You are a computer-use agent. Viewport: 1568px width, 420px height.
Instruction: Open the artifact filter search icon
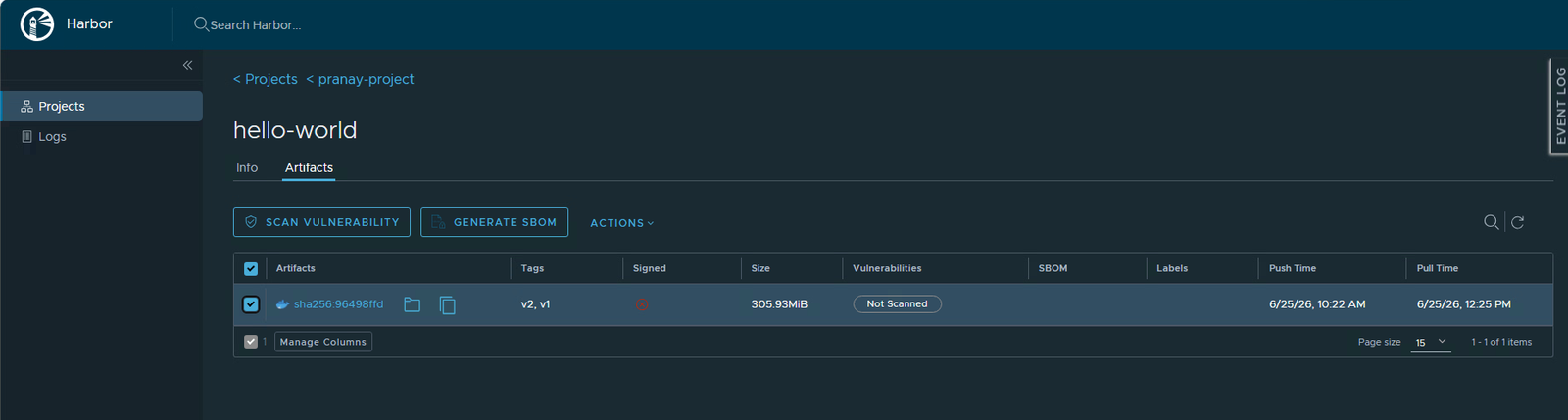[1491, 222]
